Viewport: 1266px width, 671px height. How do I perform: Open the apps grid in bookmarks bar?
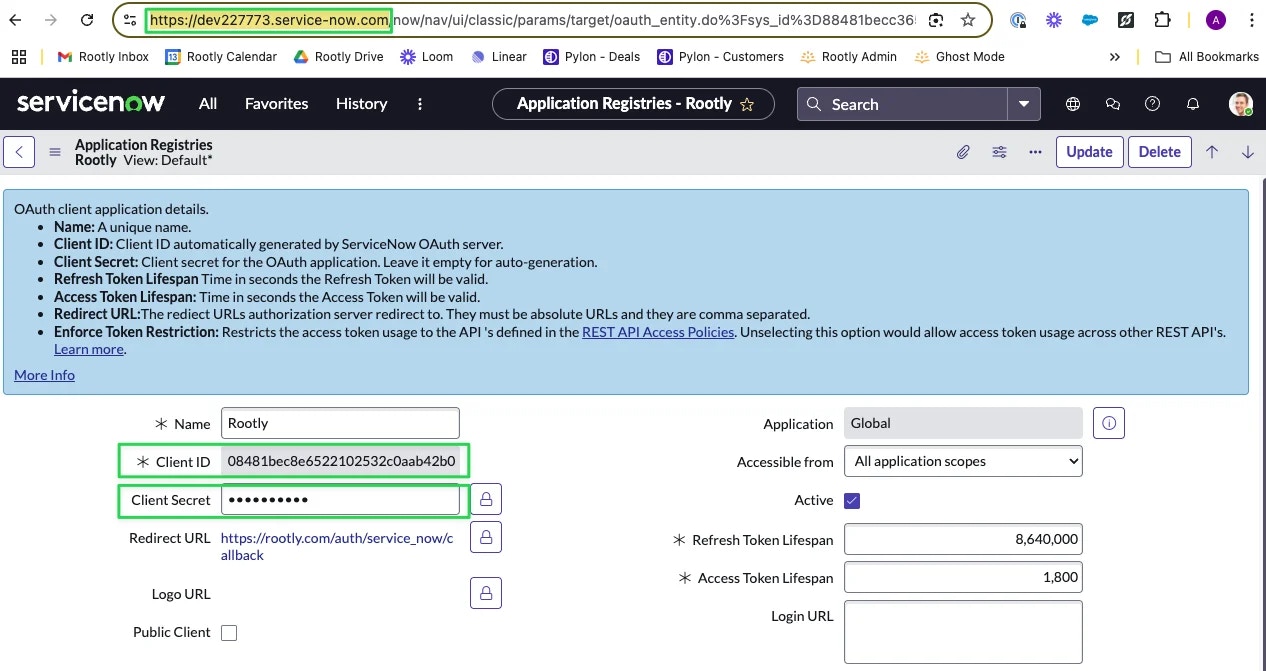(20, 57)
